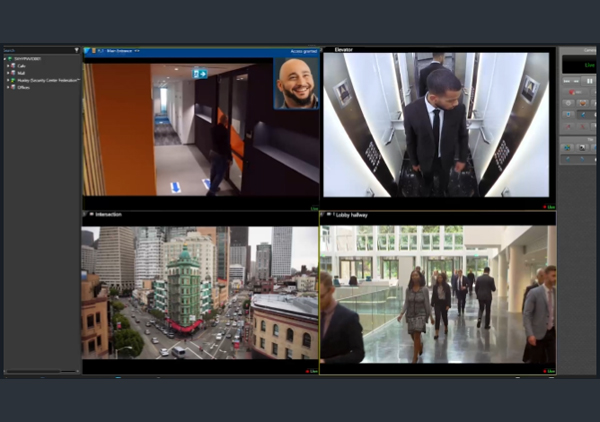Expand the Mall area tree node
This screenshot has height=422, width=600.
coord(8,72)
